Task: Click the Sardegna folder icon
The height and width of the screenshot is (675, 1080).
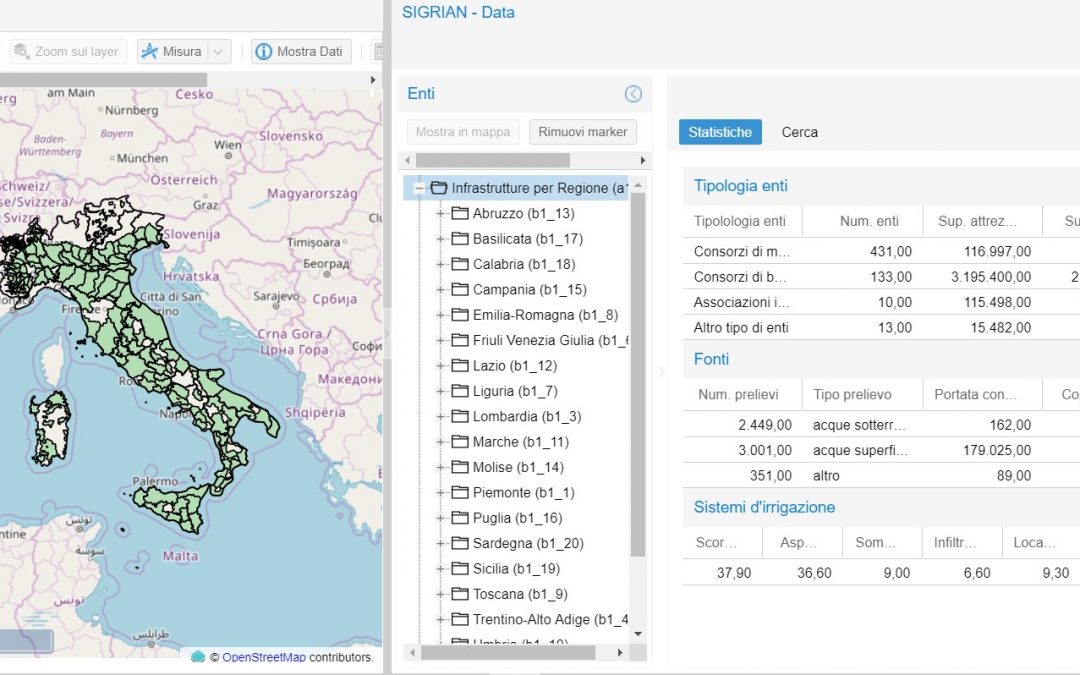Action: pos(460,543)
